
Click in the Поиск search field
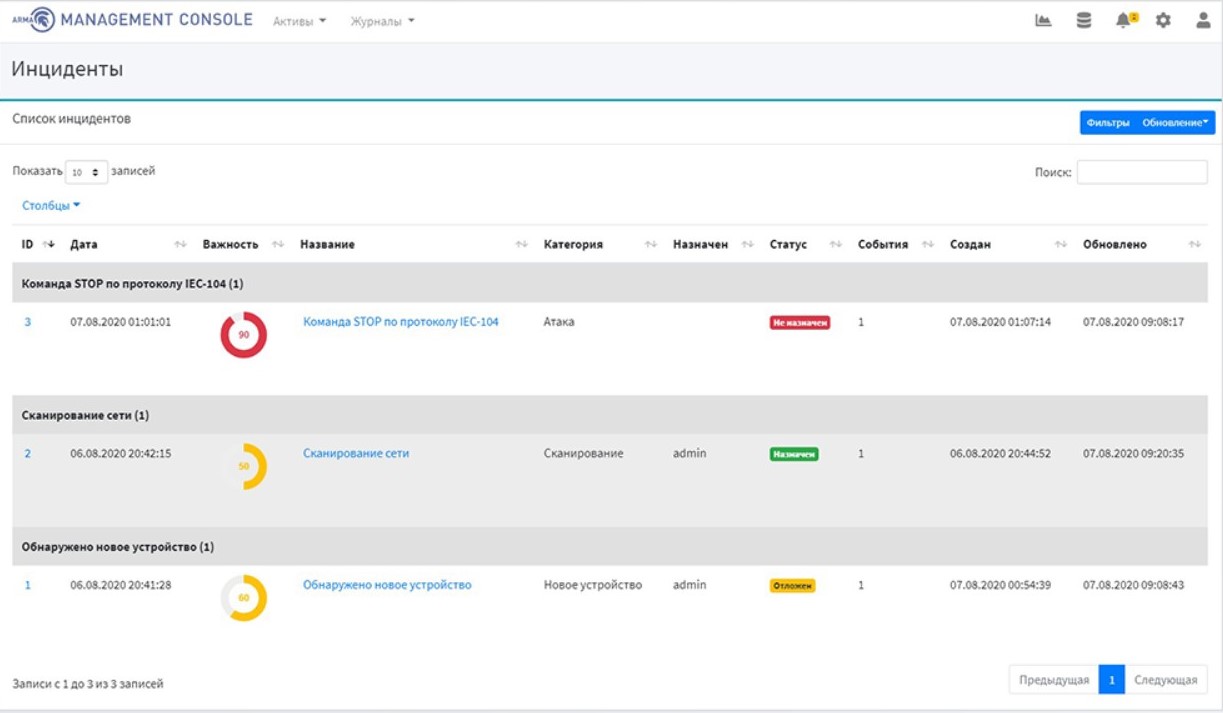pos(1141,172)
